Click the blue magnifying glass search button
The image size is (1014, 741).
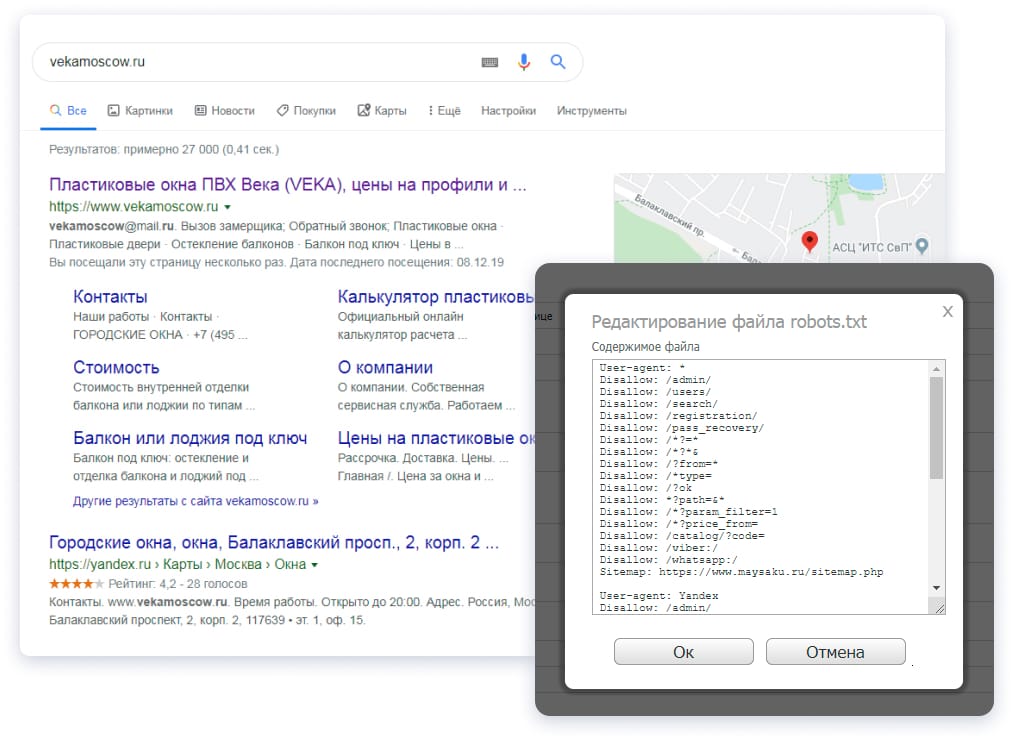pos(557,61)
